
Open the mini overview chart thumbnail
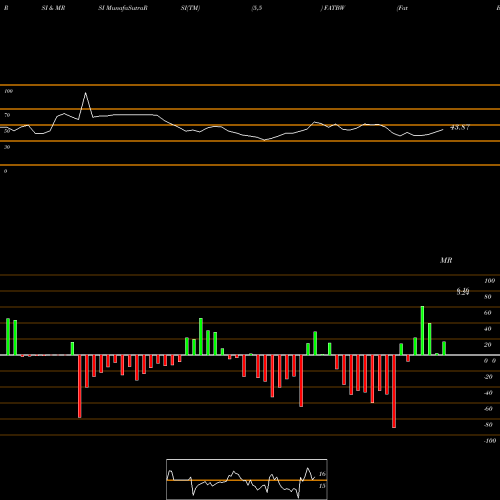247,479
